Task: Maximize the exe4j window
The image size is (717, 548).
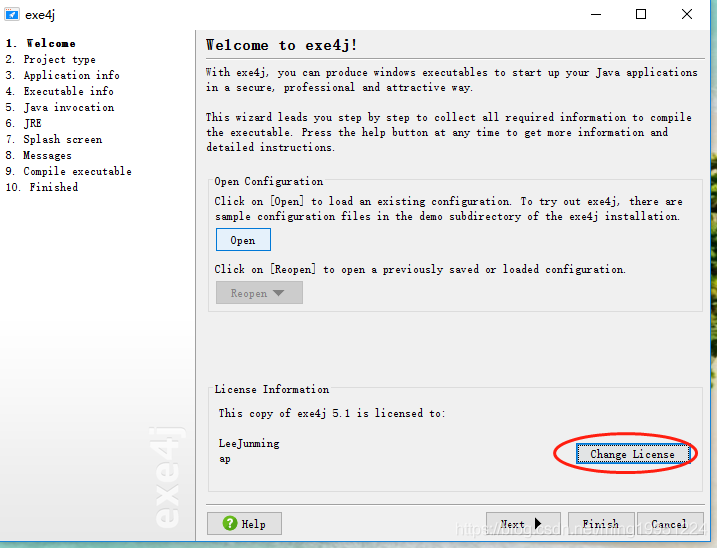Action: pyautogui.click(x=641, y=15)
